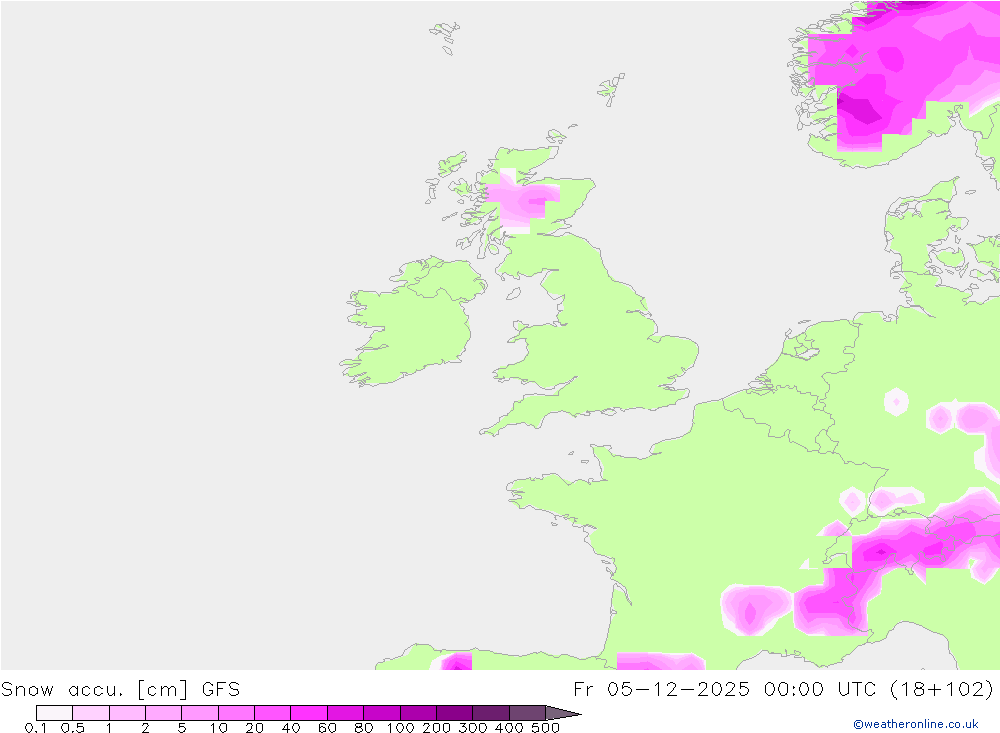1000x733 pixels.
Task: Click the Massif Central snow patch in France
Action: click(754, 609)
